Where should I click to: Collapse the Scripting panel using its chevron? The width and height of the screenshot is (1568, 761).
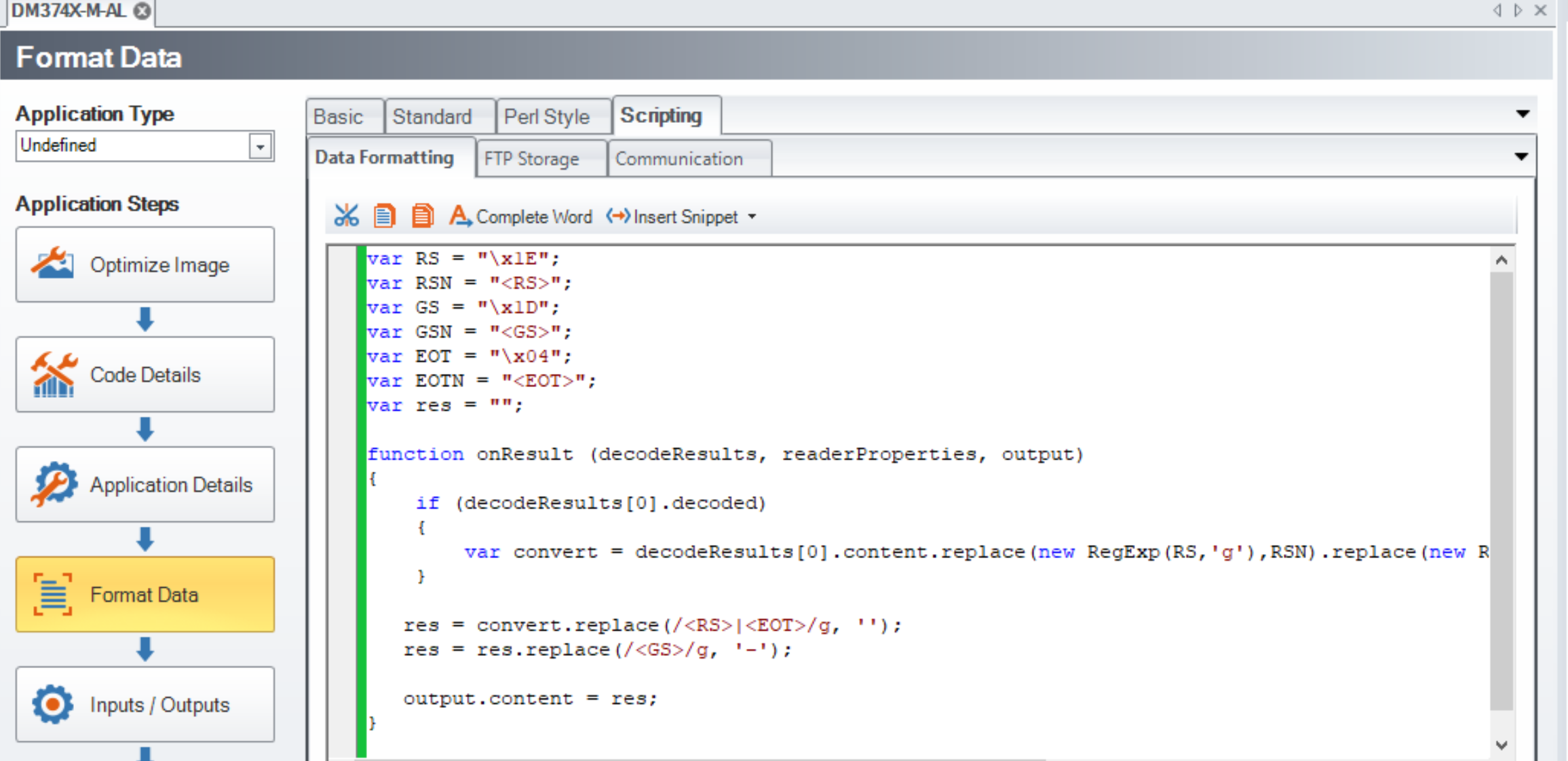1524,113
